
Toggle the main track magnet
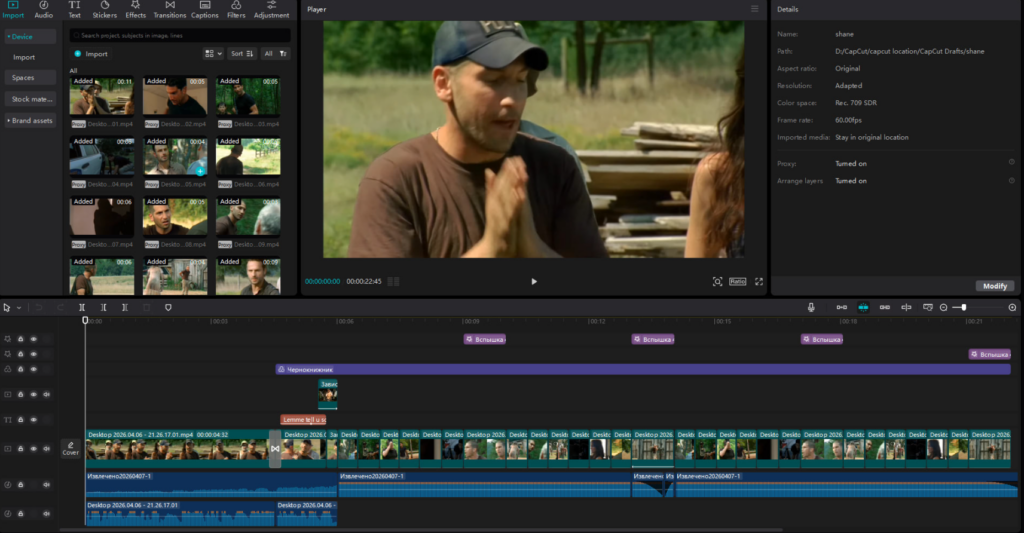[842, 308]
